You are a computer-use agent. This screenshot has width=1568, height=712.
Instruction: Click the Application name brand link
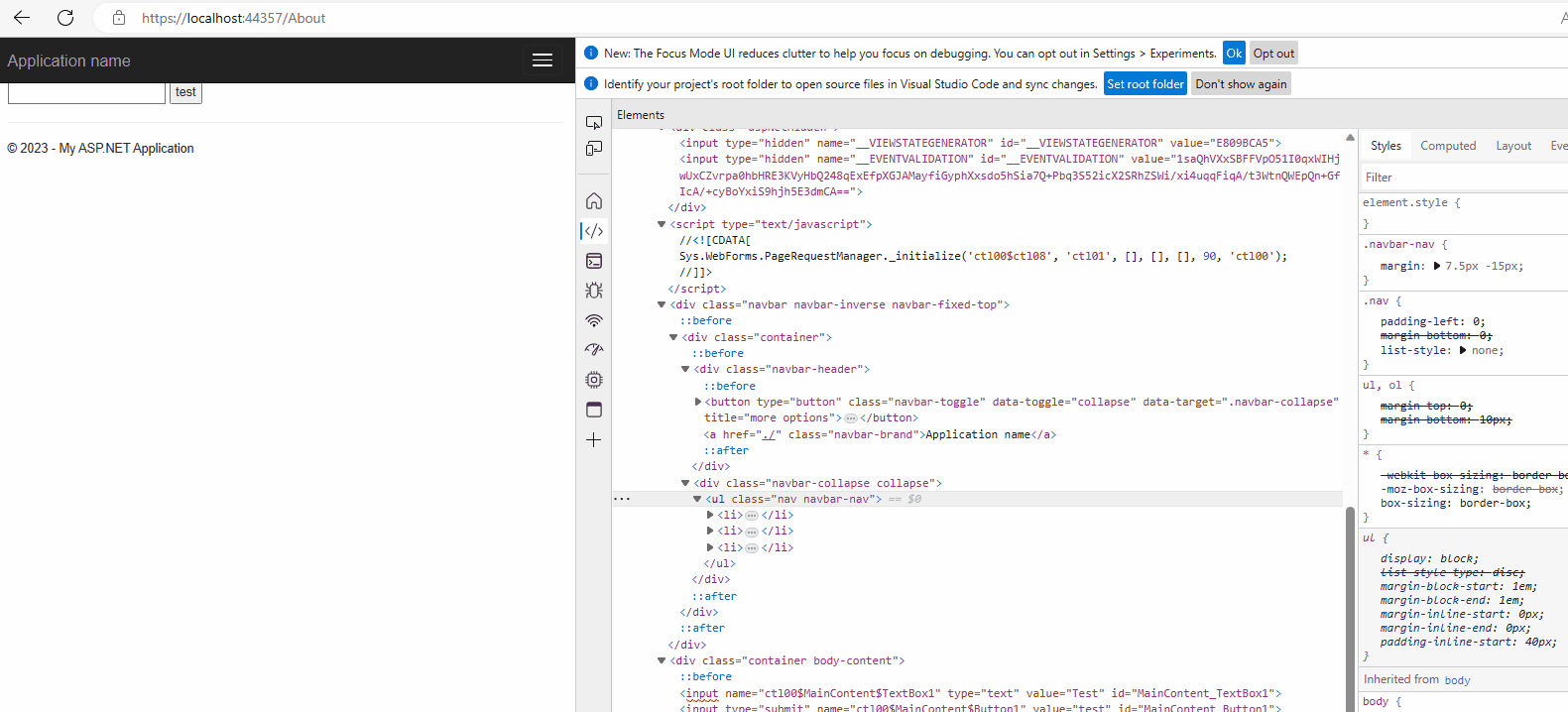coord(69,60)
